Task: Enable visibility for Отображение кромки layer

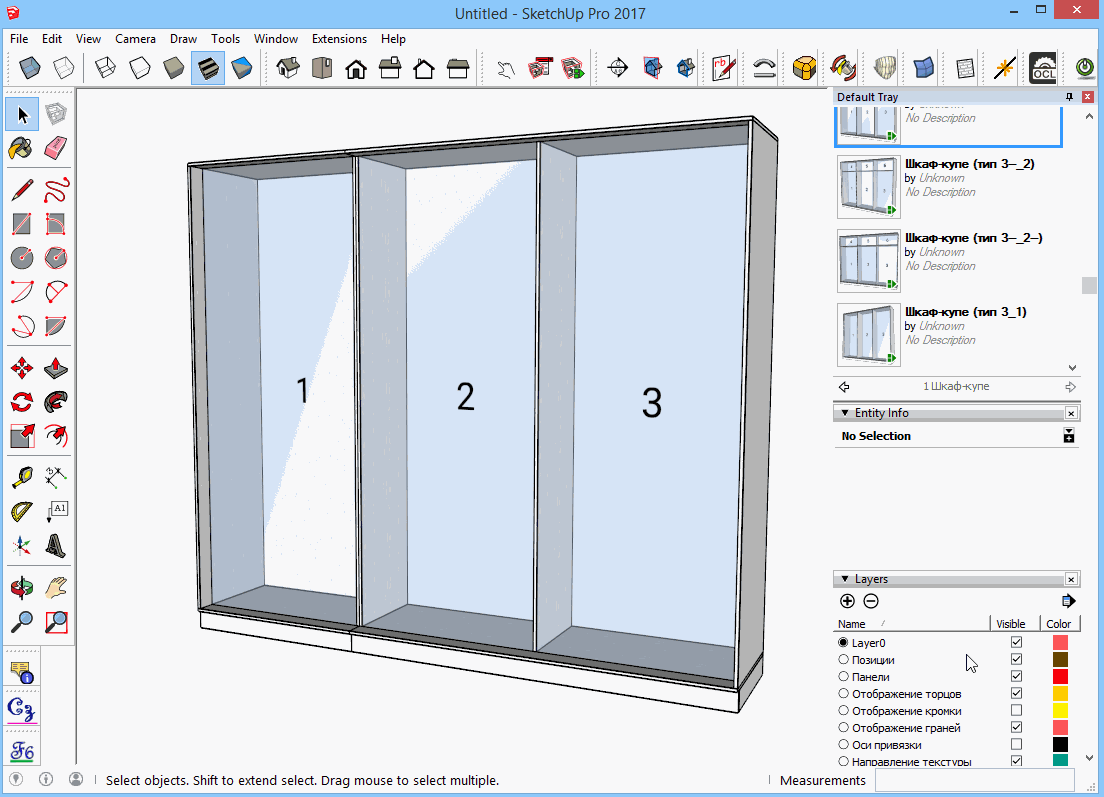Action: click(1017, 711)
